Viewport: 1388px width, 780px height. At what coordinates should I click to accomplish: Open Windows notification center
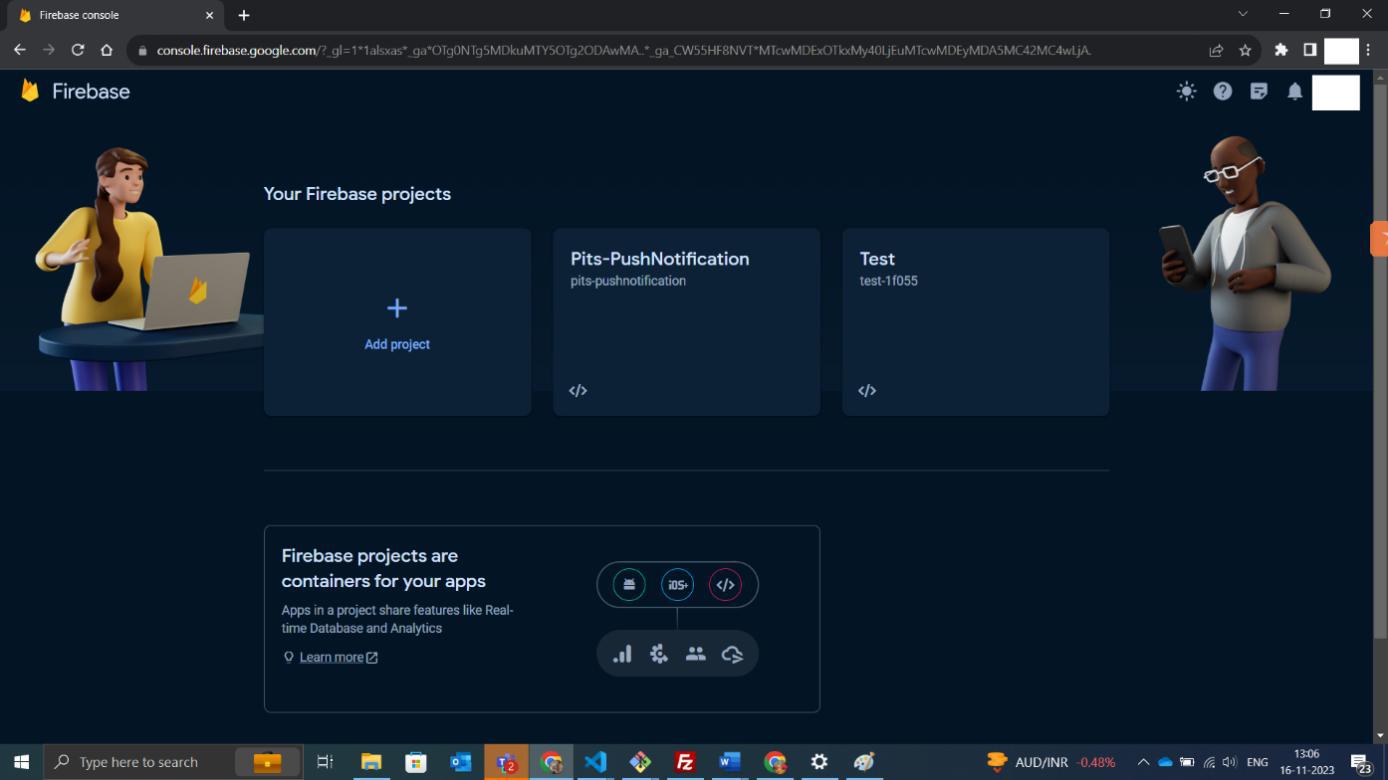1362,763
